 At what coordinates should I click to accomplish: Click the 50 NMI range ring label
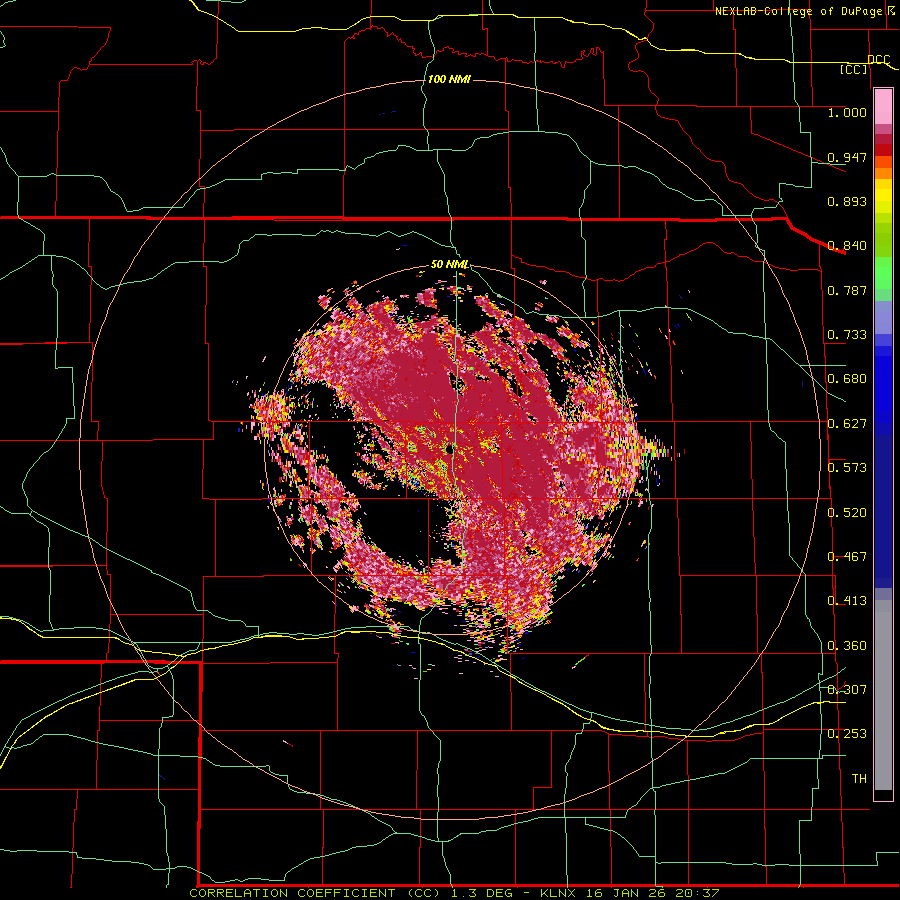tap(449, 265)
